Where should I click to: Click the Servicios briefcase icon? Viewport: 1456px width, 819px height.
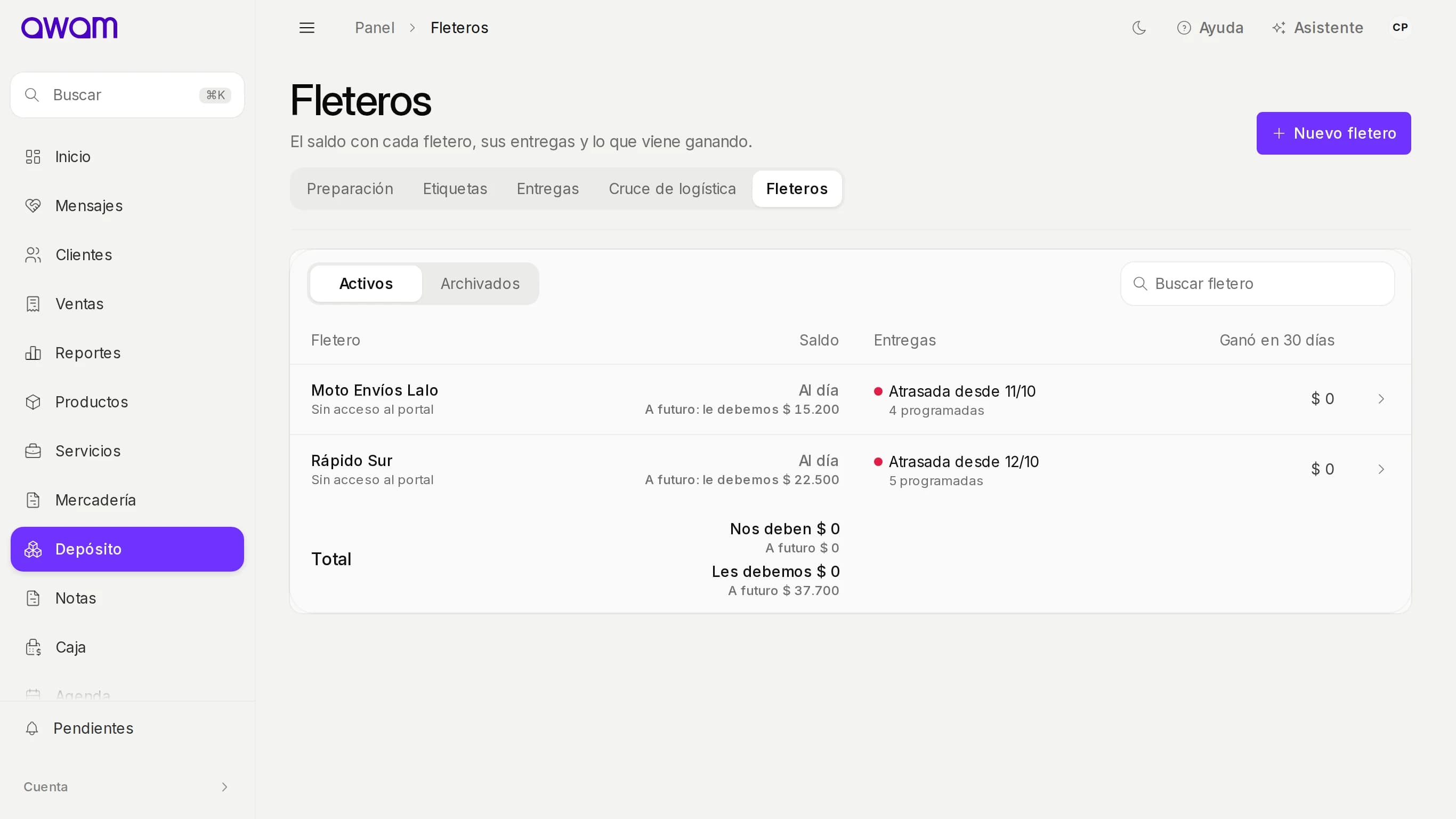[33, 451]
